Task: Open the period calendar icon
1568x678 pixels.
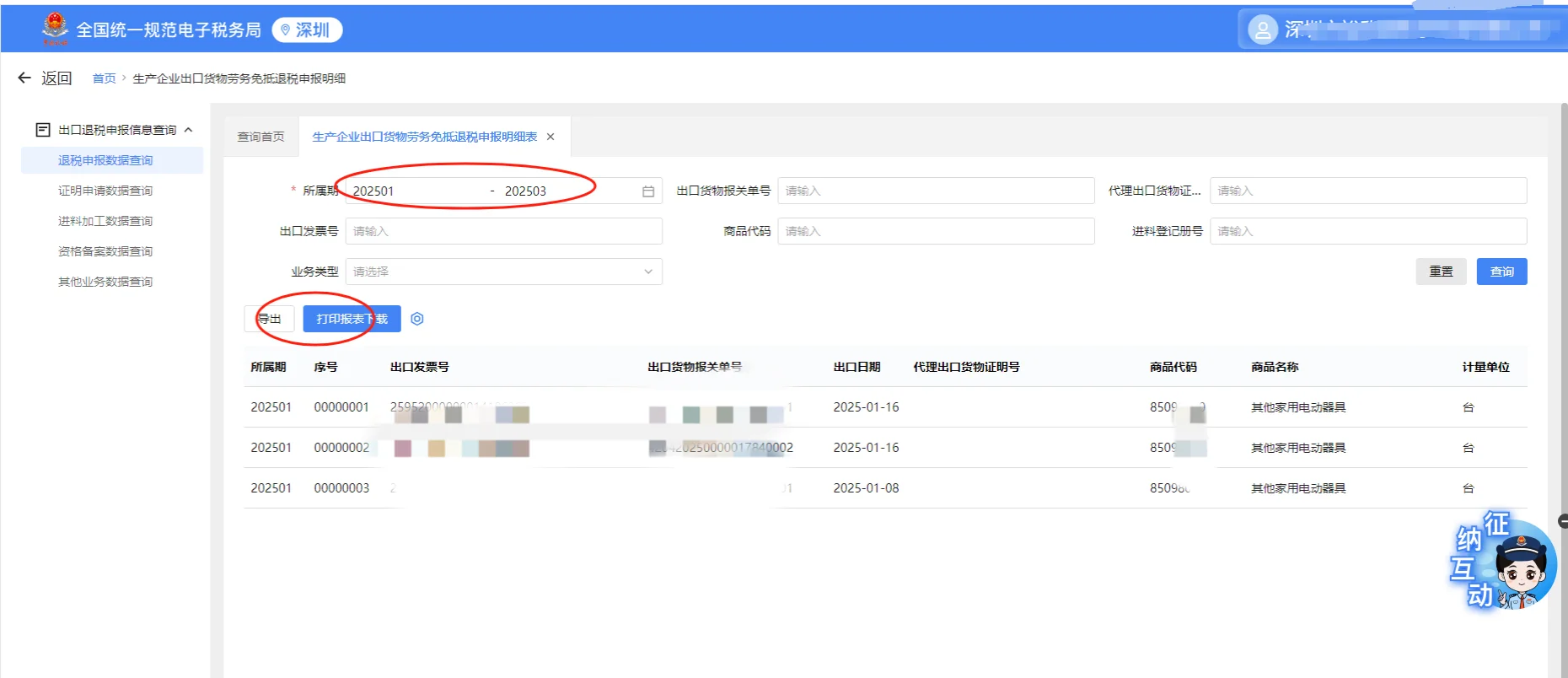Action: (648, 191)
